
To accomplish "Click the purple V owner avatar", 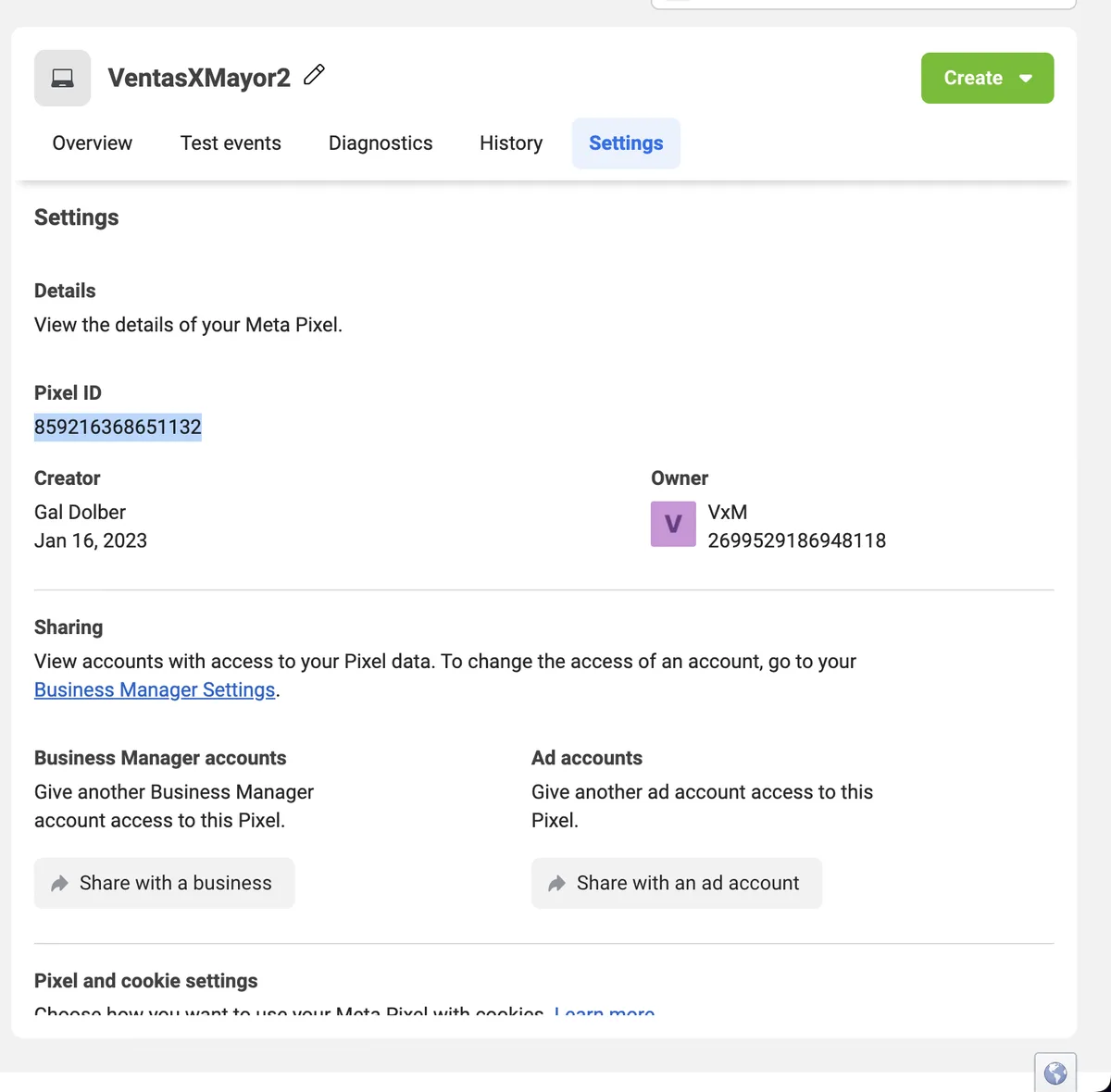I will [673, 524].
